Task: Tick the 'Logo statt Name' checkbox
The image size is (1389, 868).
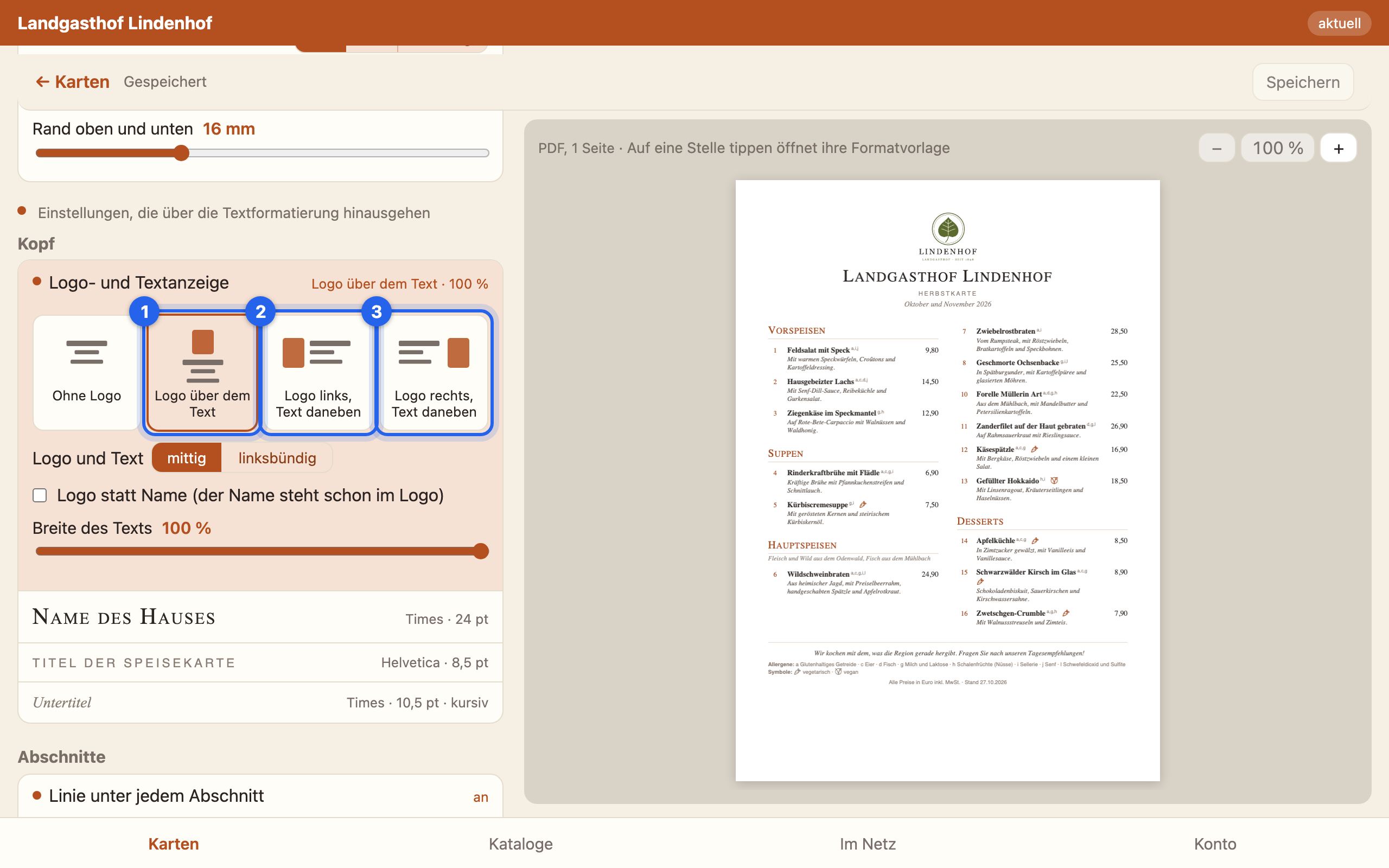Action: pos(40,495)
